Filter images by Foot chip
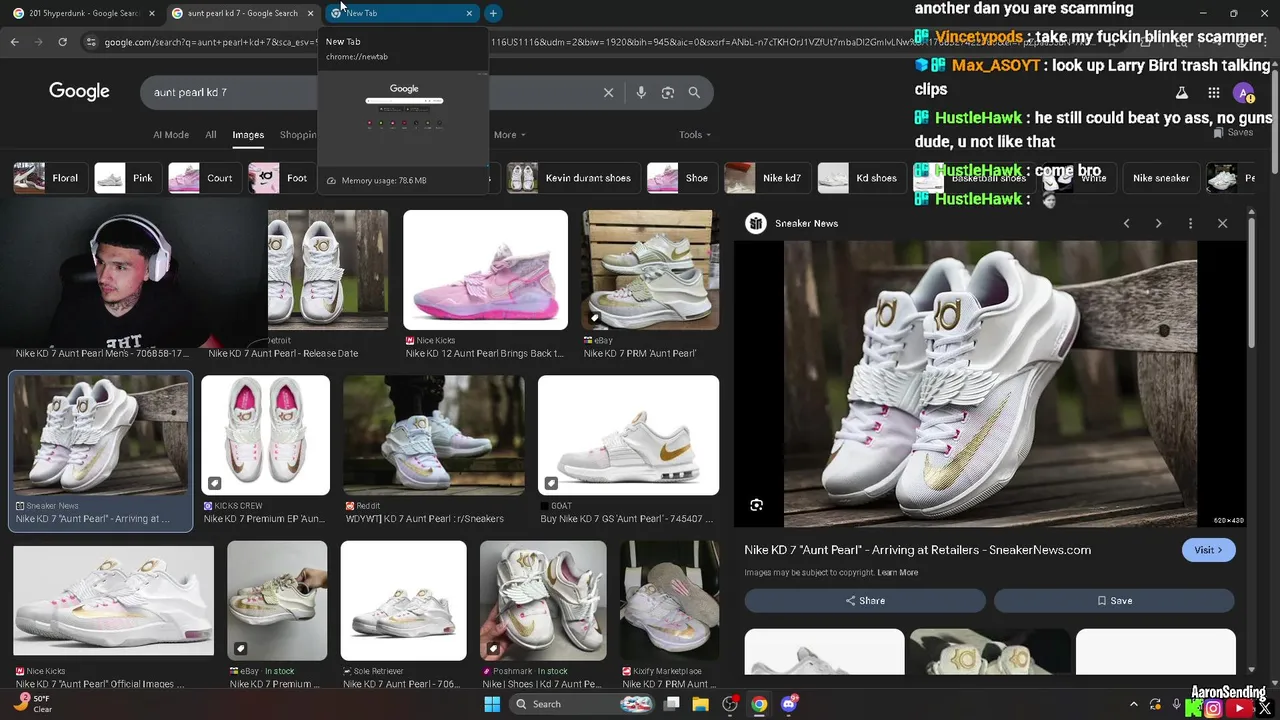Screen dimensions: 1280x720 point(280,178)
